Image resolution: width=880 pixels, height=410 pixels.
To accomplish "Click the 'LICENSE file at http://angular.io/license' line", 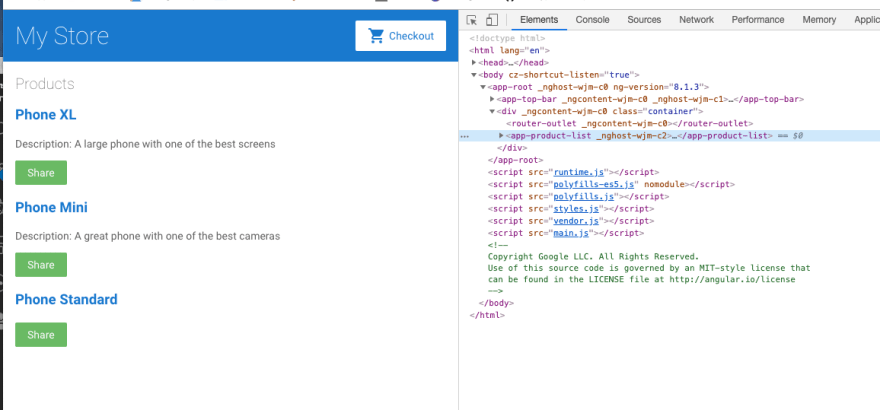I will pos(641,279).
